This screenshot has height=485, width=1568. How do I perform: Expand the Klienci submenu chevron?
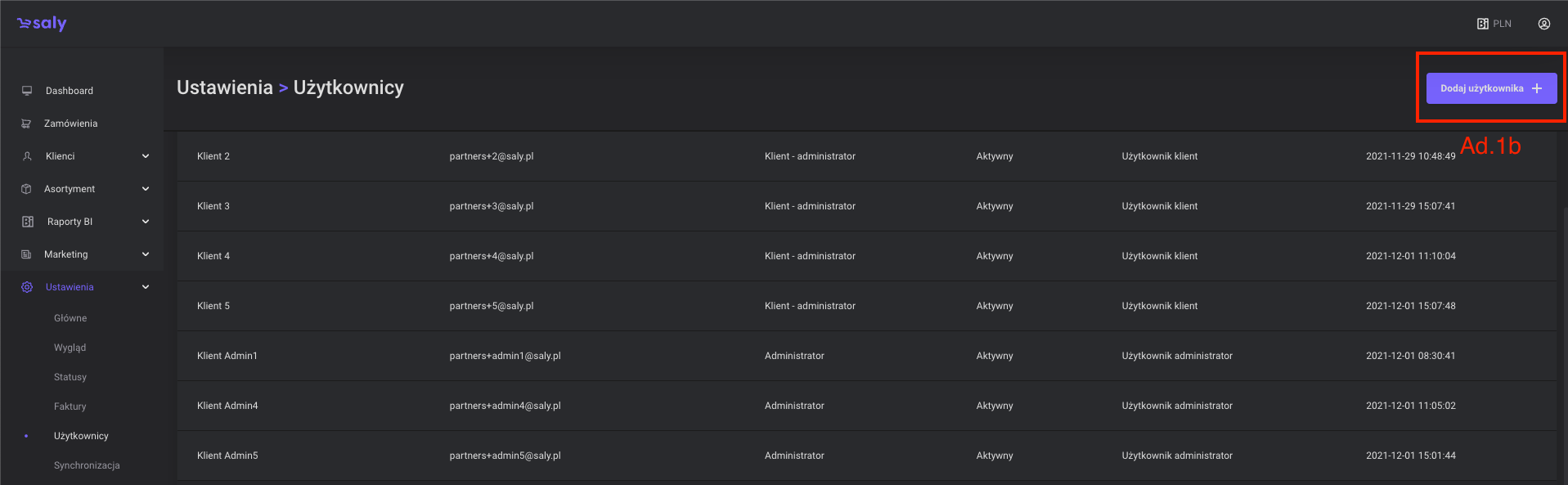(x=146, y=156)
